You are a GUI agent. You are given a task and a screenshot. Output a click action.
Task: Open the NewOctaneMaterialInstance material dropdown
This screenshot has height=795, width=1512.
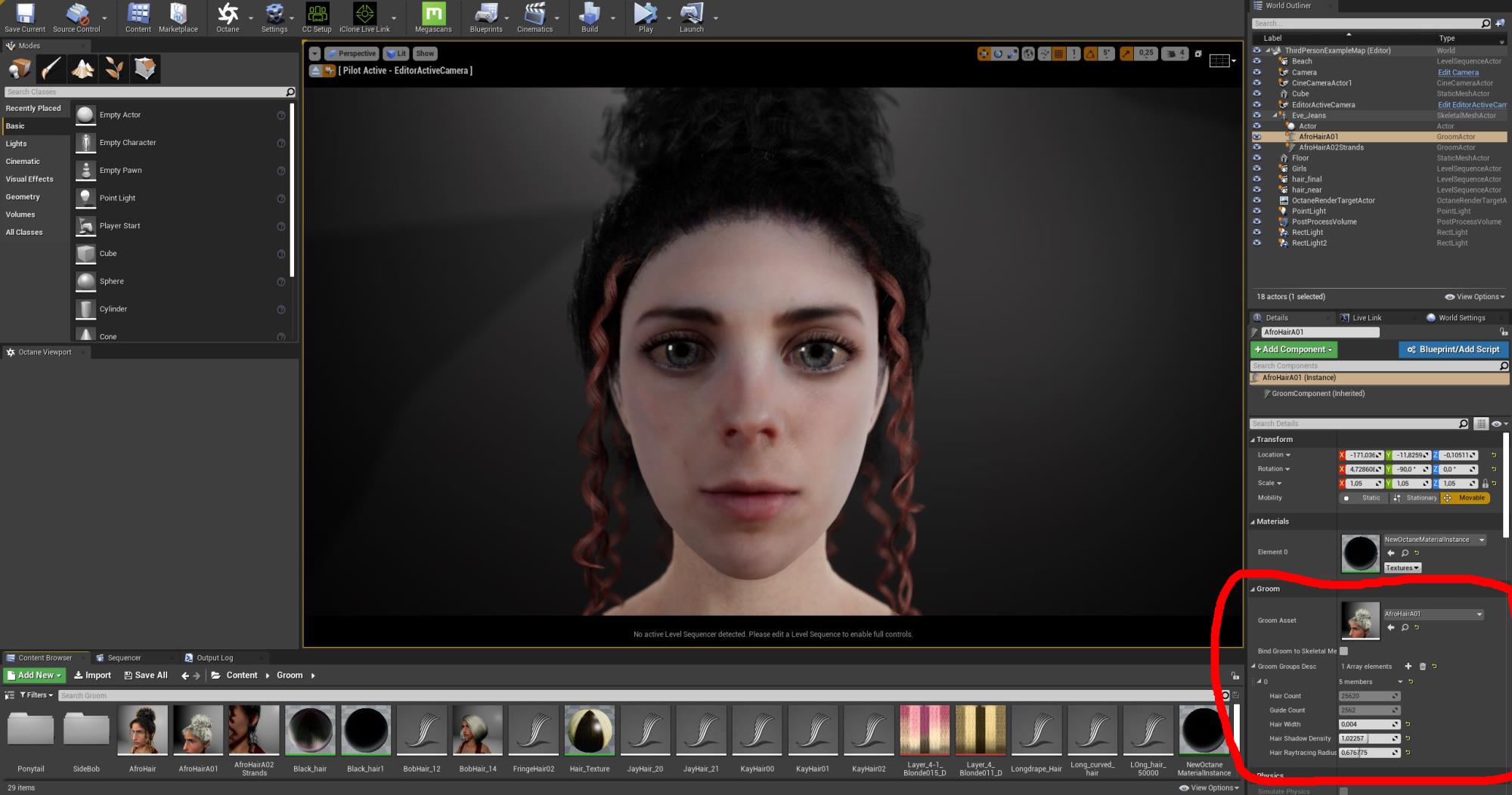click(1435, 540)
